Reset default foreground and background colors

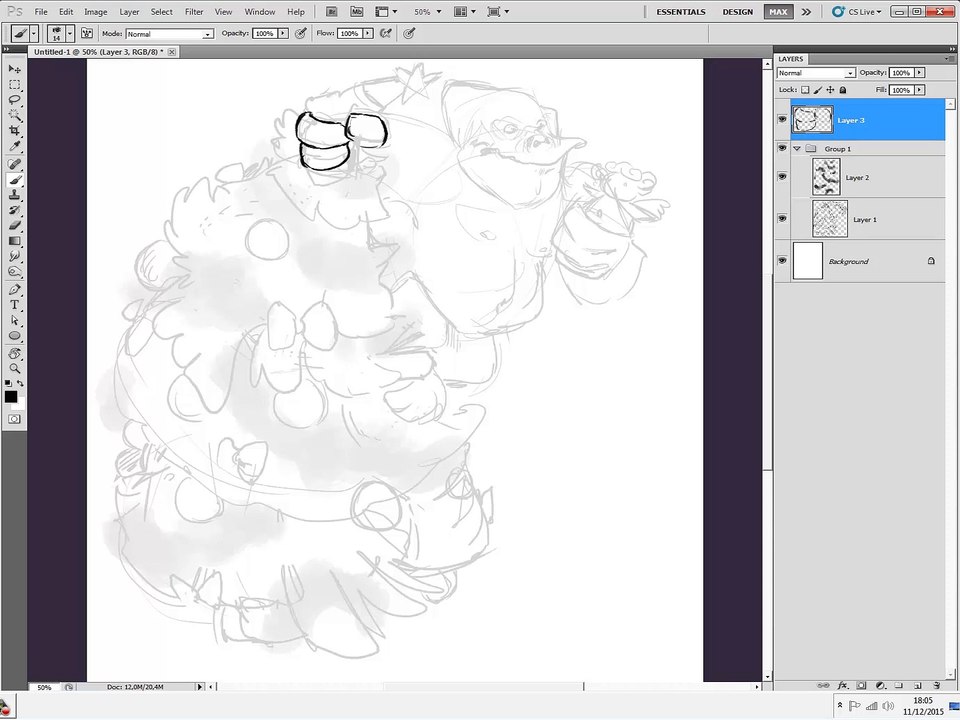(x=8, y=383)
